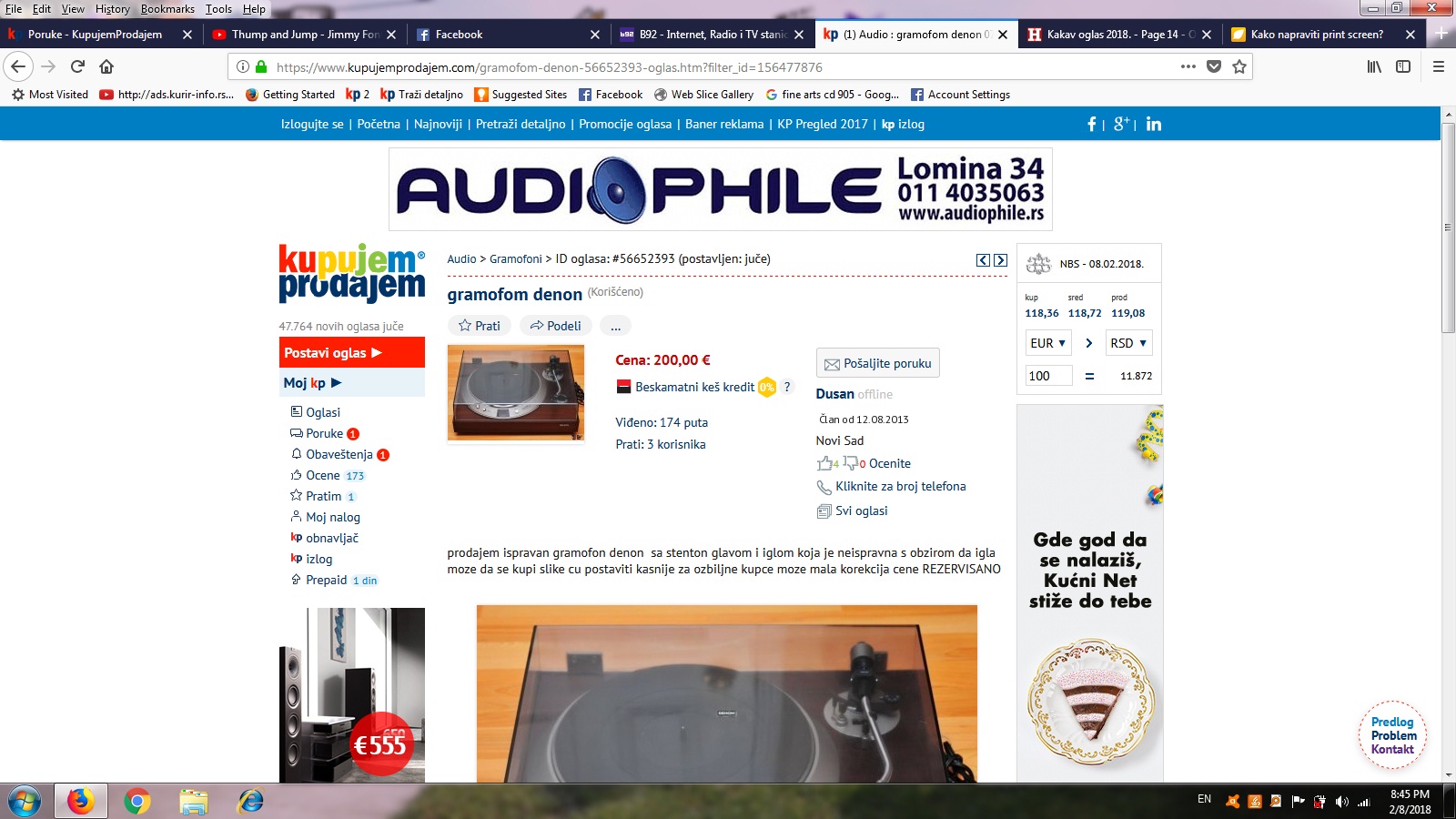Open the Bookmarks menu
The width and height of the screenshot is (1456, 819).
coord(167,9)
